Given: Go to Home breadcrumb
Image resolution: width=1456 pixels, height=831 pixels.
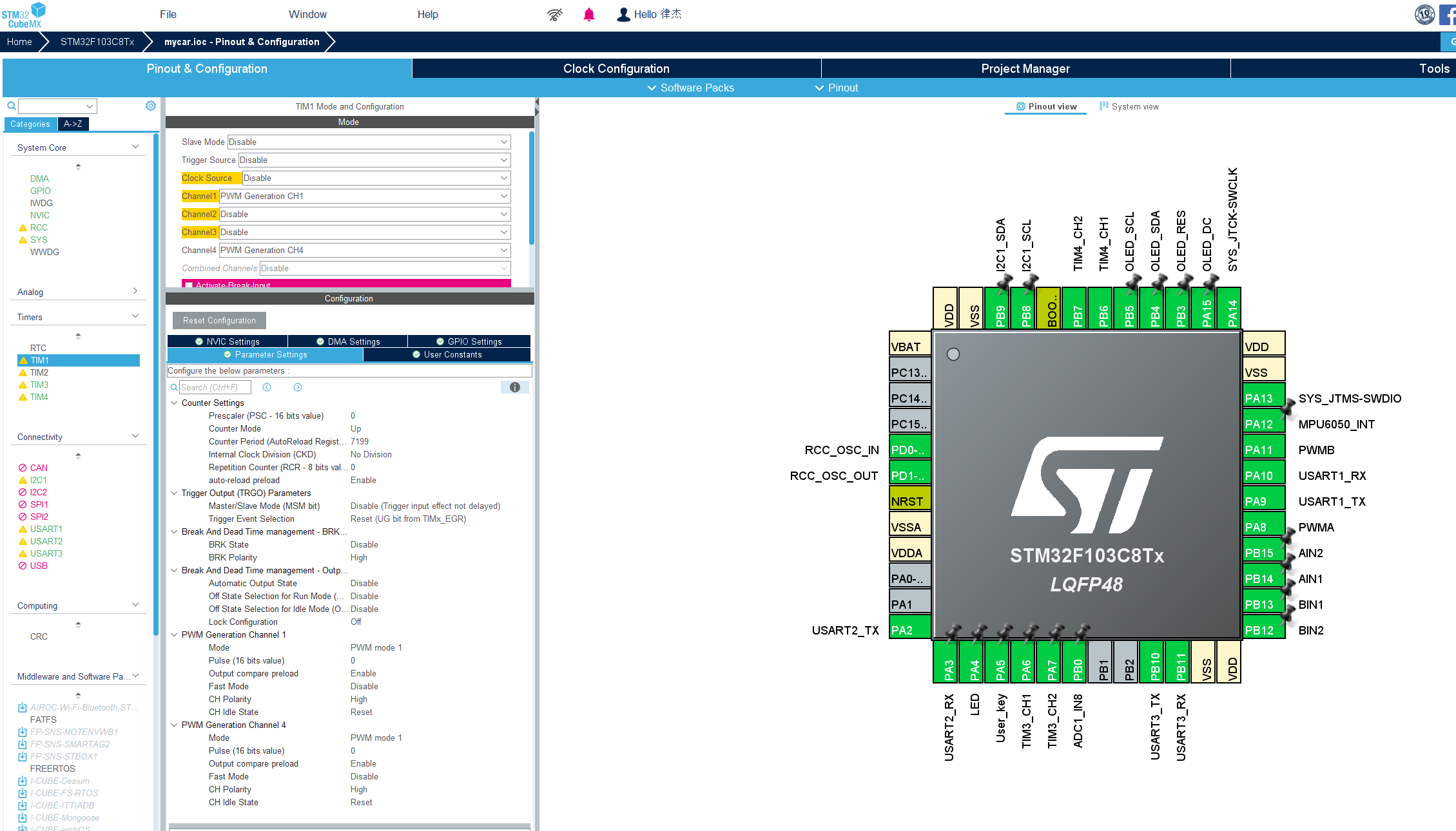Looking at the screenshot, I should [19, 42].
